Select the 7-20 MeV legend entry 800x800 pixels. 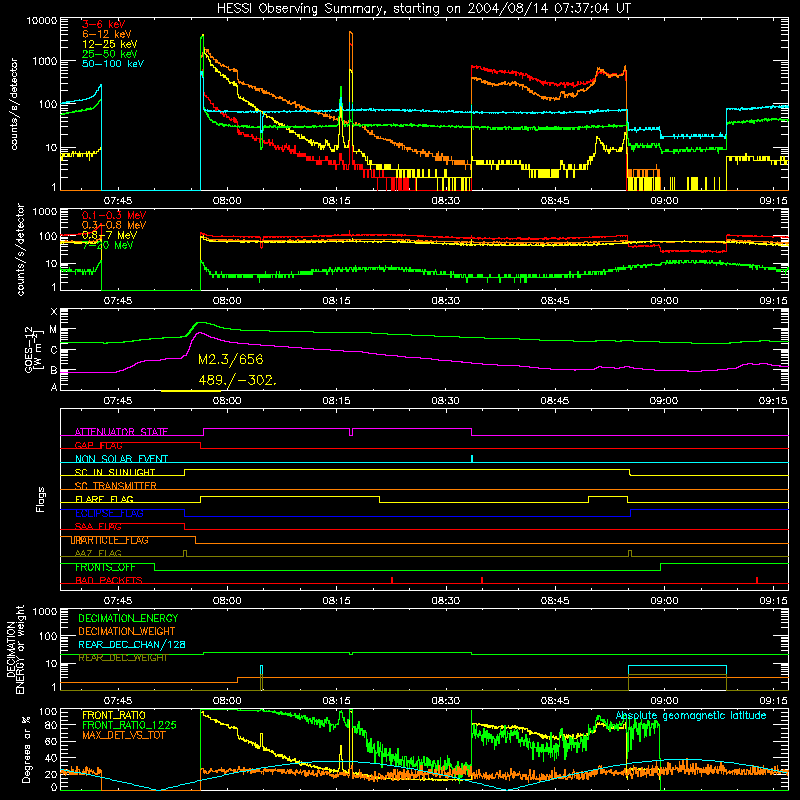pos(108,245)
